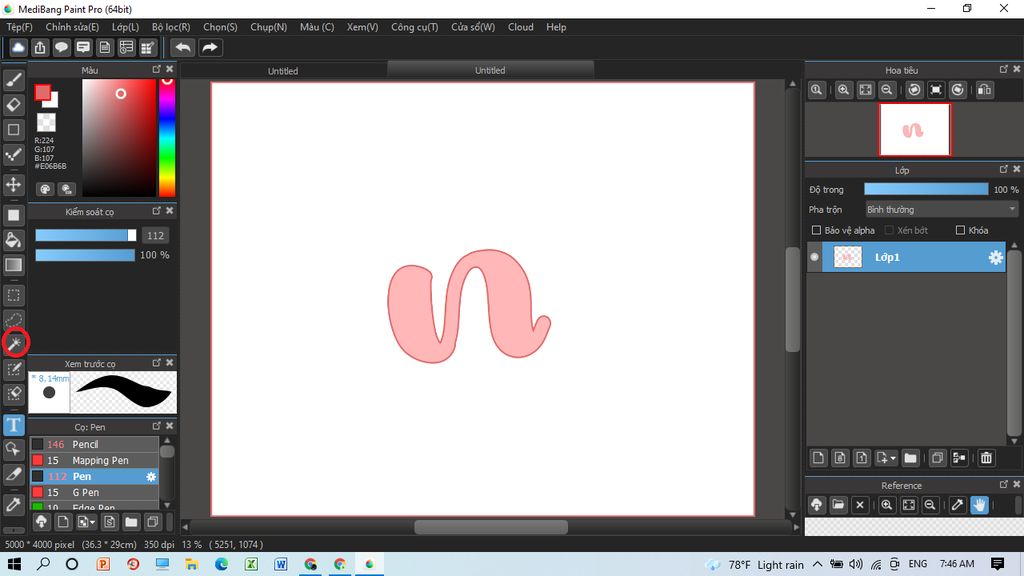Select the Bucket fill tool
Image resolution: width=1024 pixels, height=576 pixels.
pyautogui.click(x=14, y=240)
